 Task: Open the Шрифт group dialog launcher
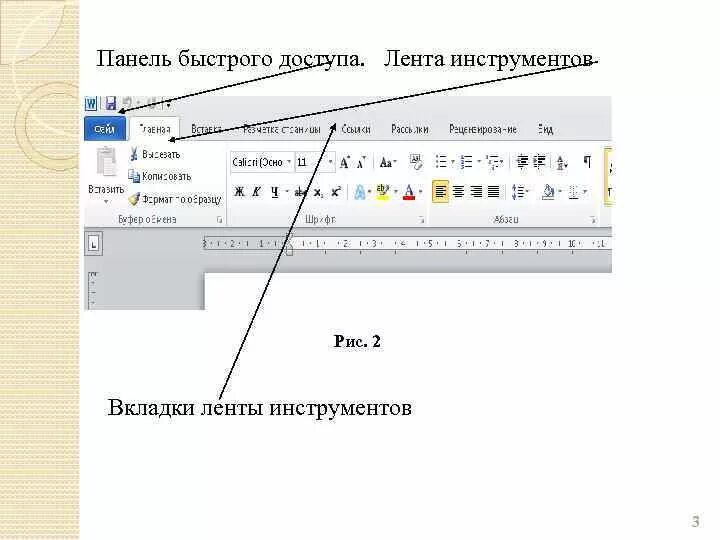421,220
